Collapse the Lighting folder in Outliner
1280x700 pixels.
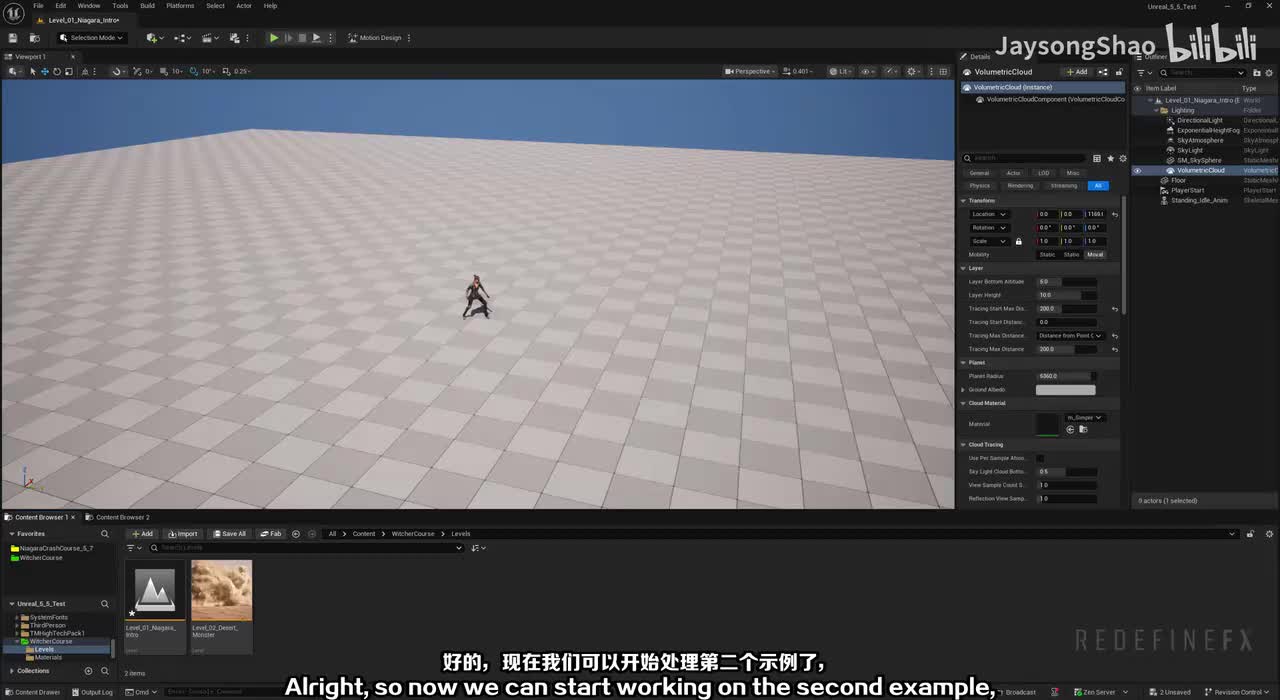click(x=1158, y=110)
